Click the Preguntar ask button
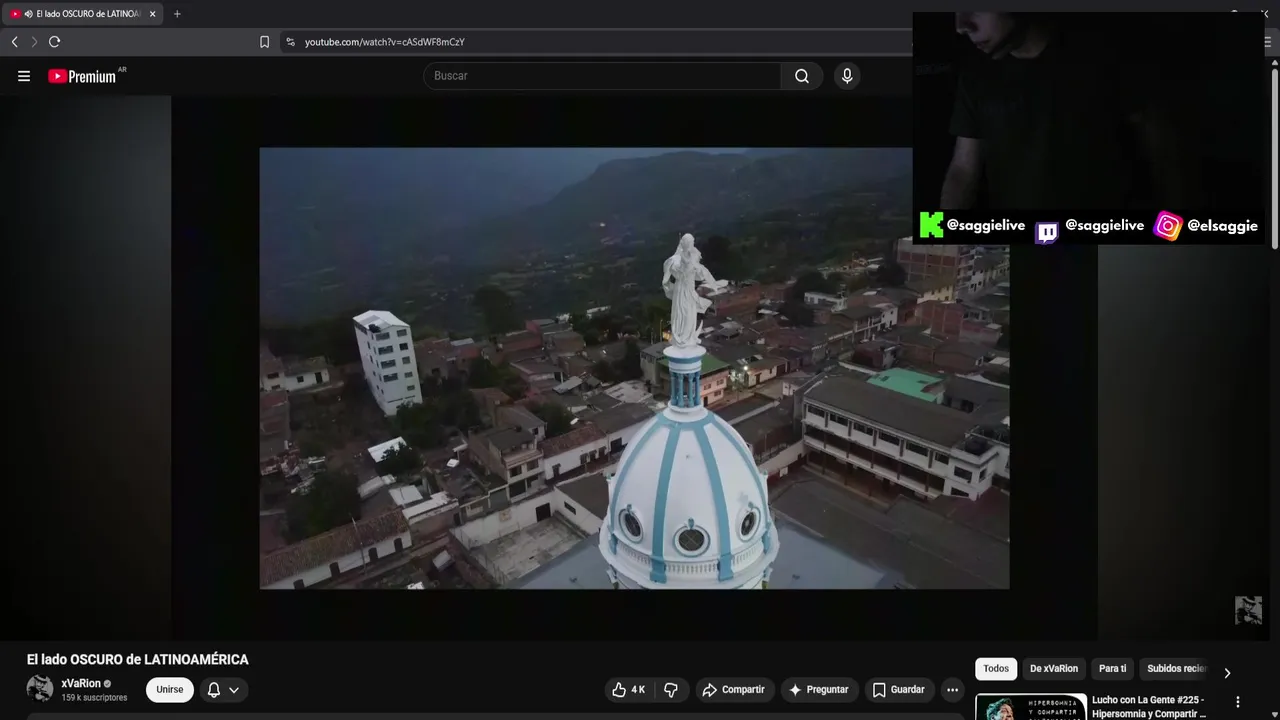This screenshot has height=720, width=1280. coord(818,690)
